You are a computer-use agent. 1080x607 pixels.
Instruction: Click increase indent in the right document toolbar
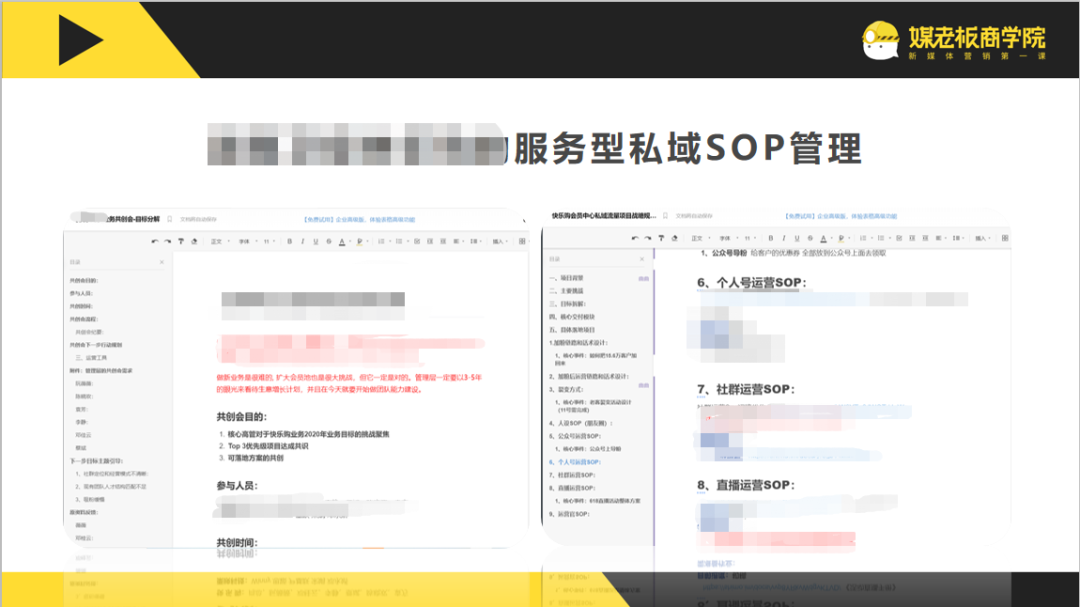pyautogui.click(x=925, y=238)
